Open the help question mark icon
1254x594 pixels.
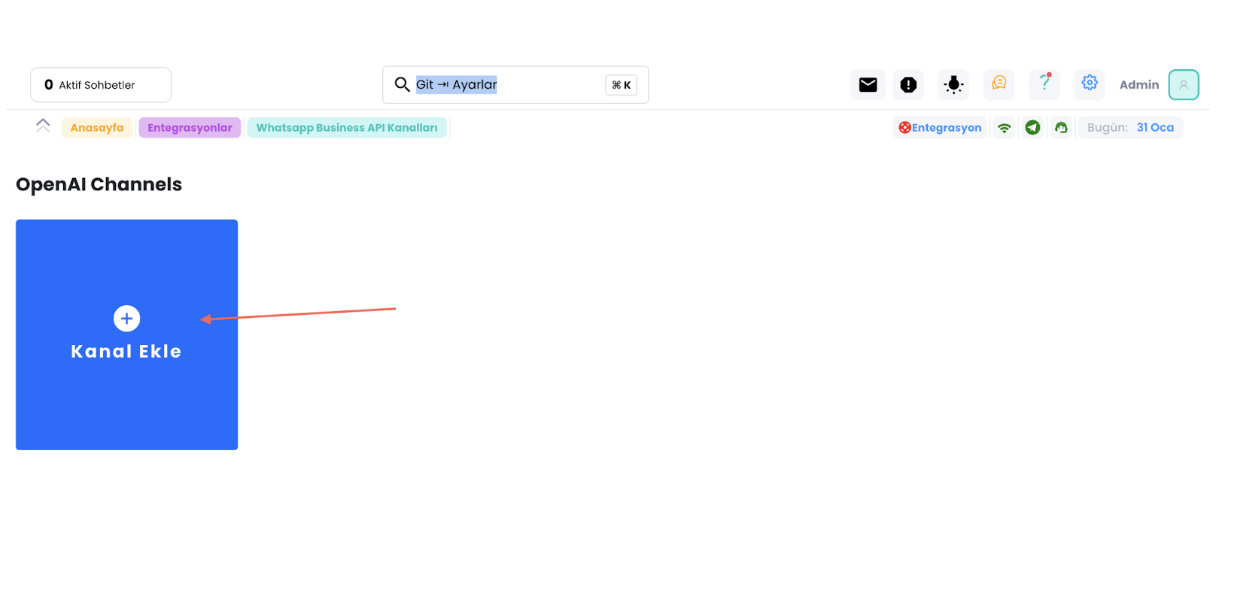click(x=1044, y=84)
